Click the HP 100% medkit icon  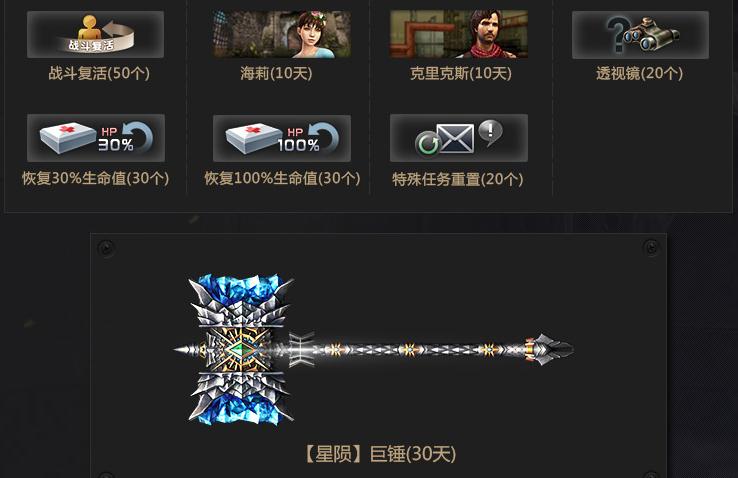[x=282, y=138]
